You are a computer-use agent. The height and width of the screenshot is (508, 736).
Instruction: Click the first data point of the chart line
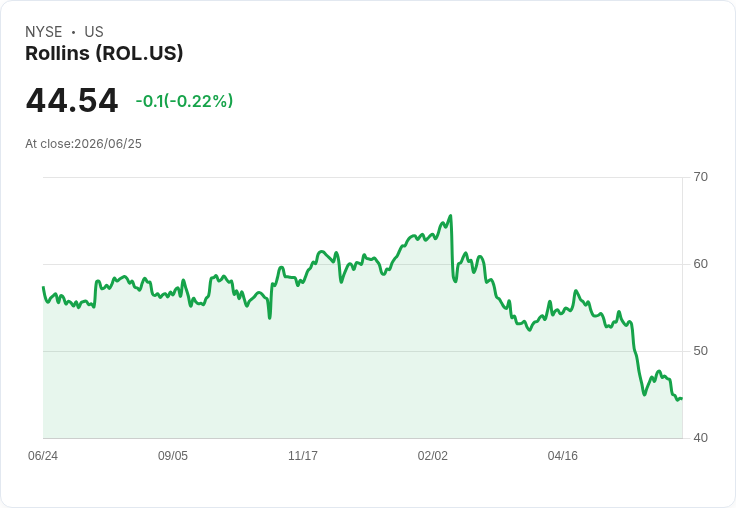coord(43,287)
